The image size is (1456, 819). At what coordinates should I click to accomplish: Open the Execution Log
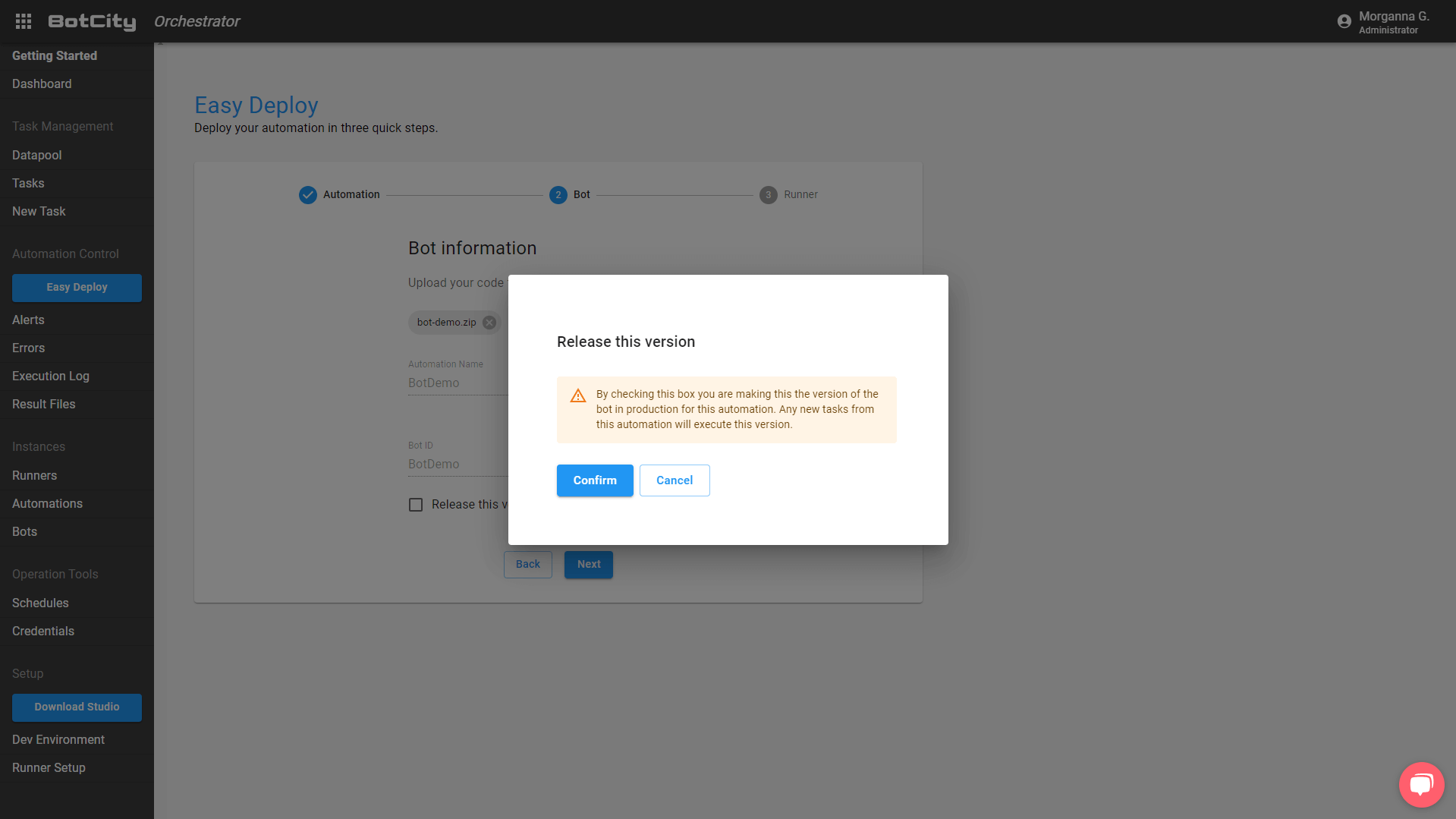pos(50,376)
